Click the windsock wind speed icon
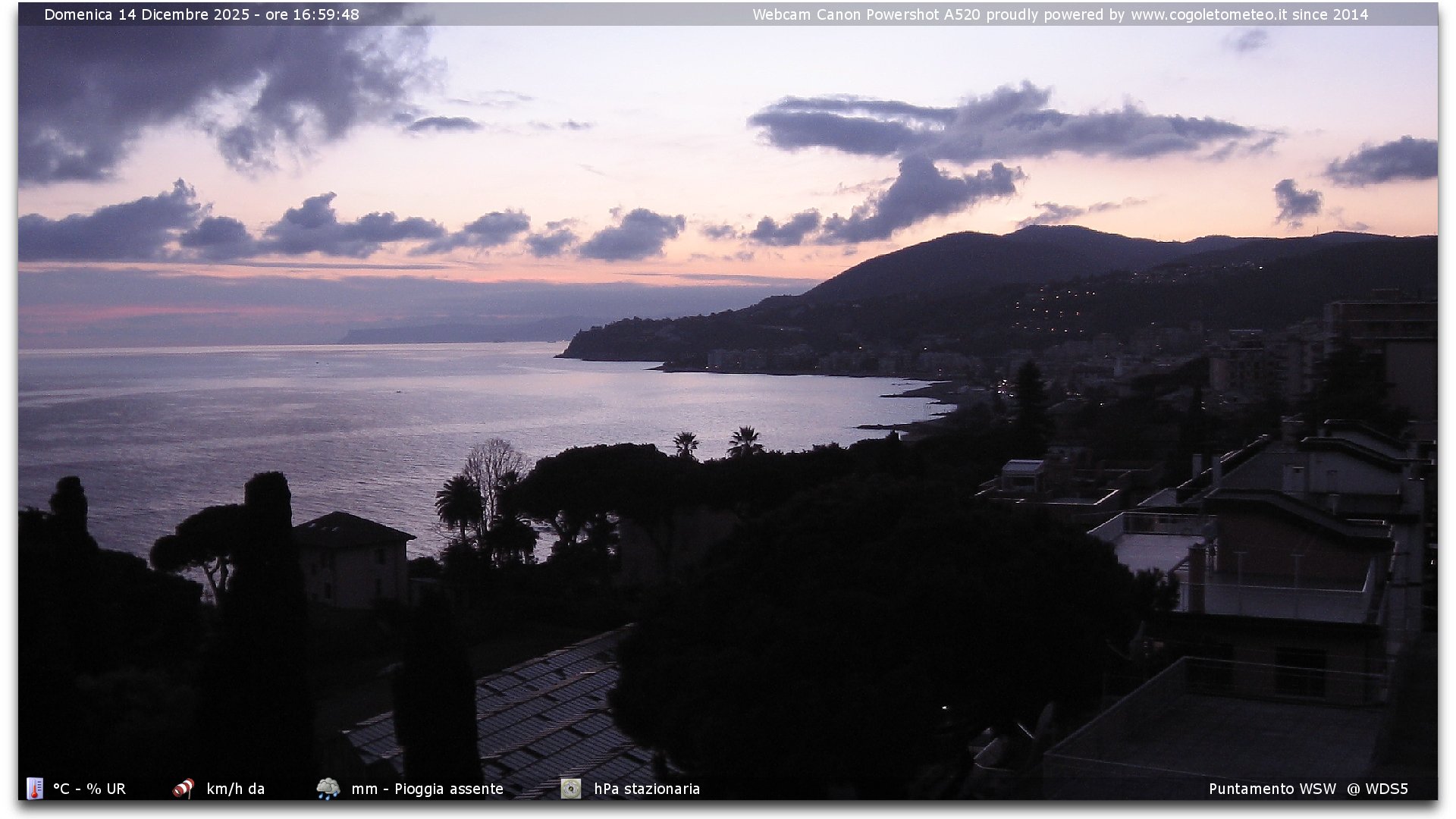Viewport: 1456px width, 819px height. point(183,789)
